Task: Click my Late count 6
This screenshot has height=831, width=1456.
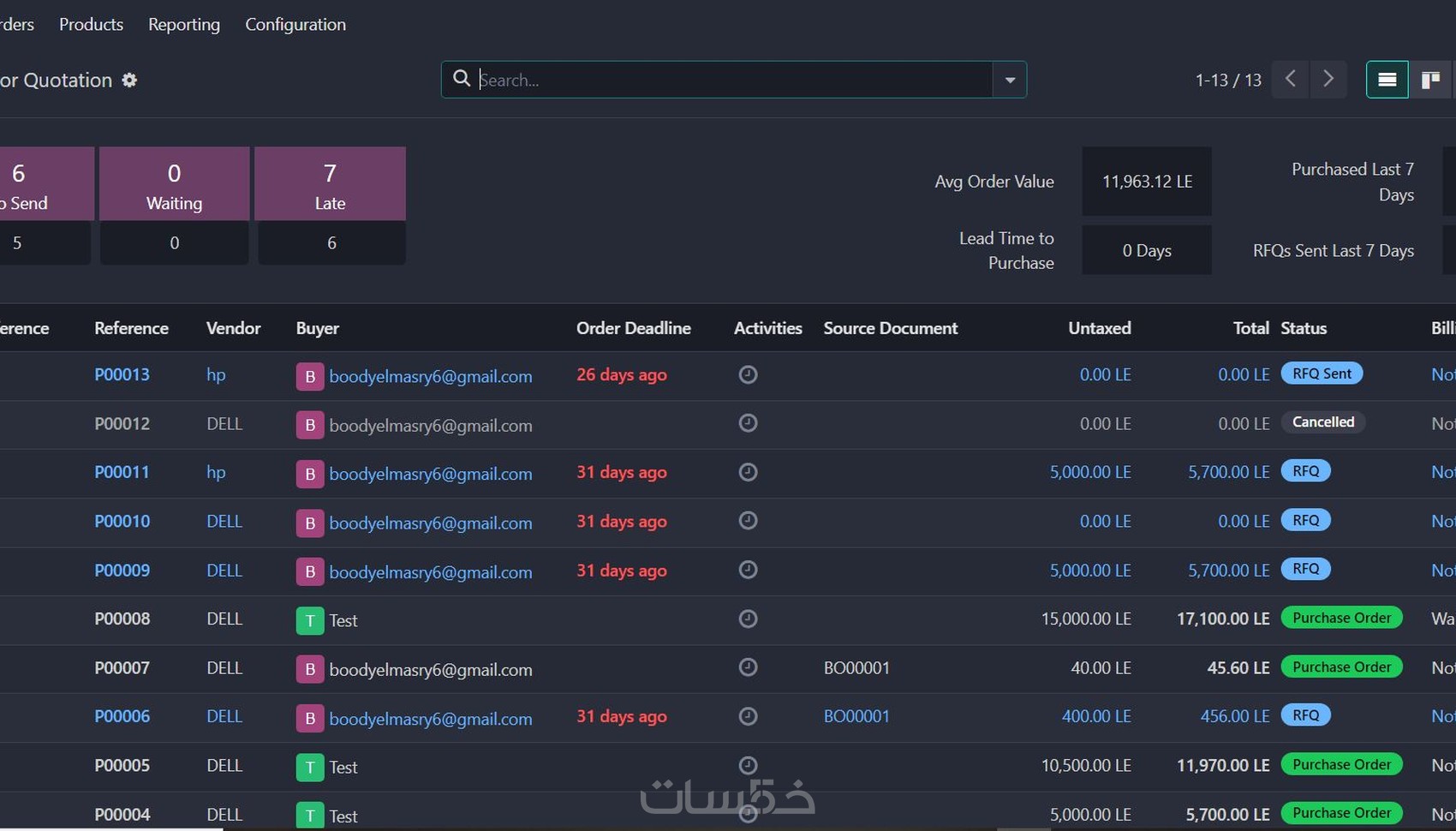Action: point(331,243)
